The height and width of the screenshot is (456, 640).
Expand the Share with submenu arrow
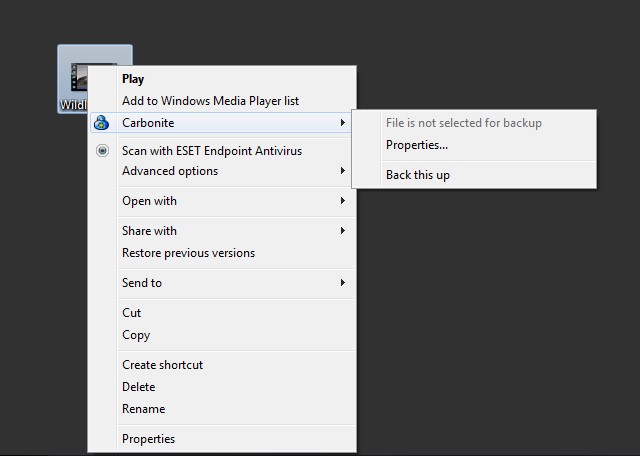tap(343, 231)
